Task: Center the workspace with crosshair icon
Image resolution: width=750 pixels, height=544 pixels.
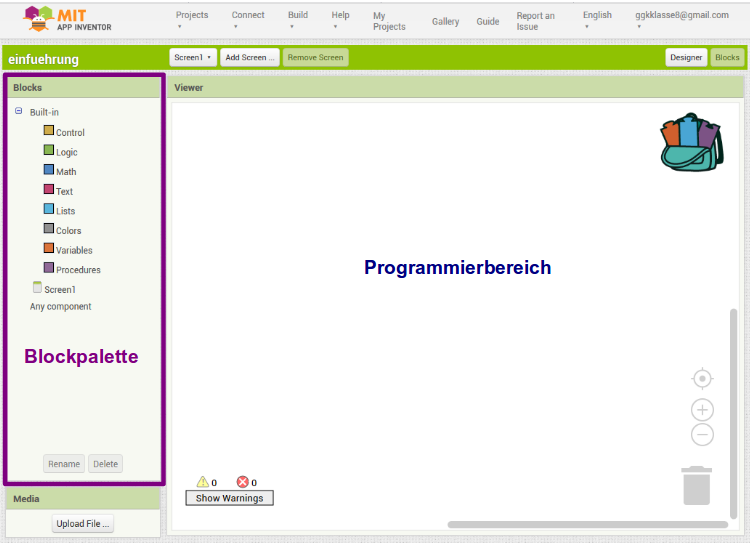Action: (703, 378)
